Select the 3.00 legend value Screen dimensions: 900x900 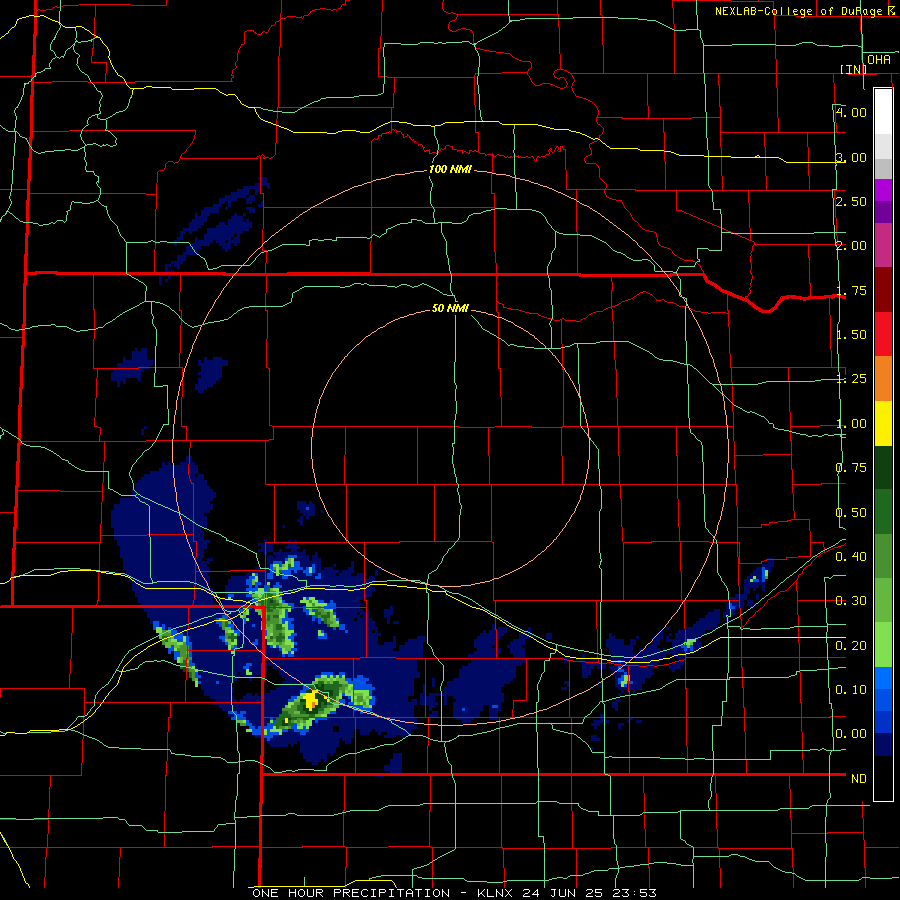pos(851,157)
